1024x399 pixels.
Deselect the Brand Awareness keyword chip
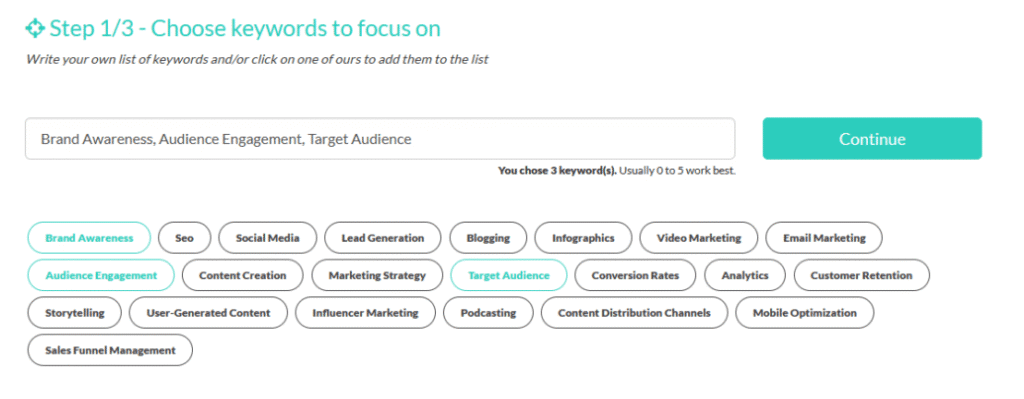pos(89,238)
